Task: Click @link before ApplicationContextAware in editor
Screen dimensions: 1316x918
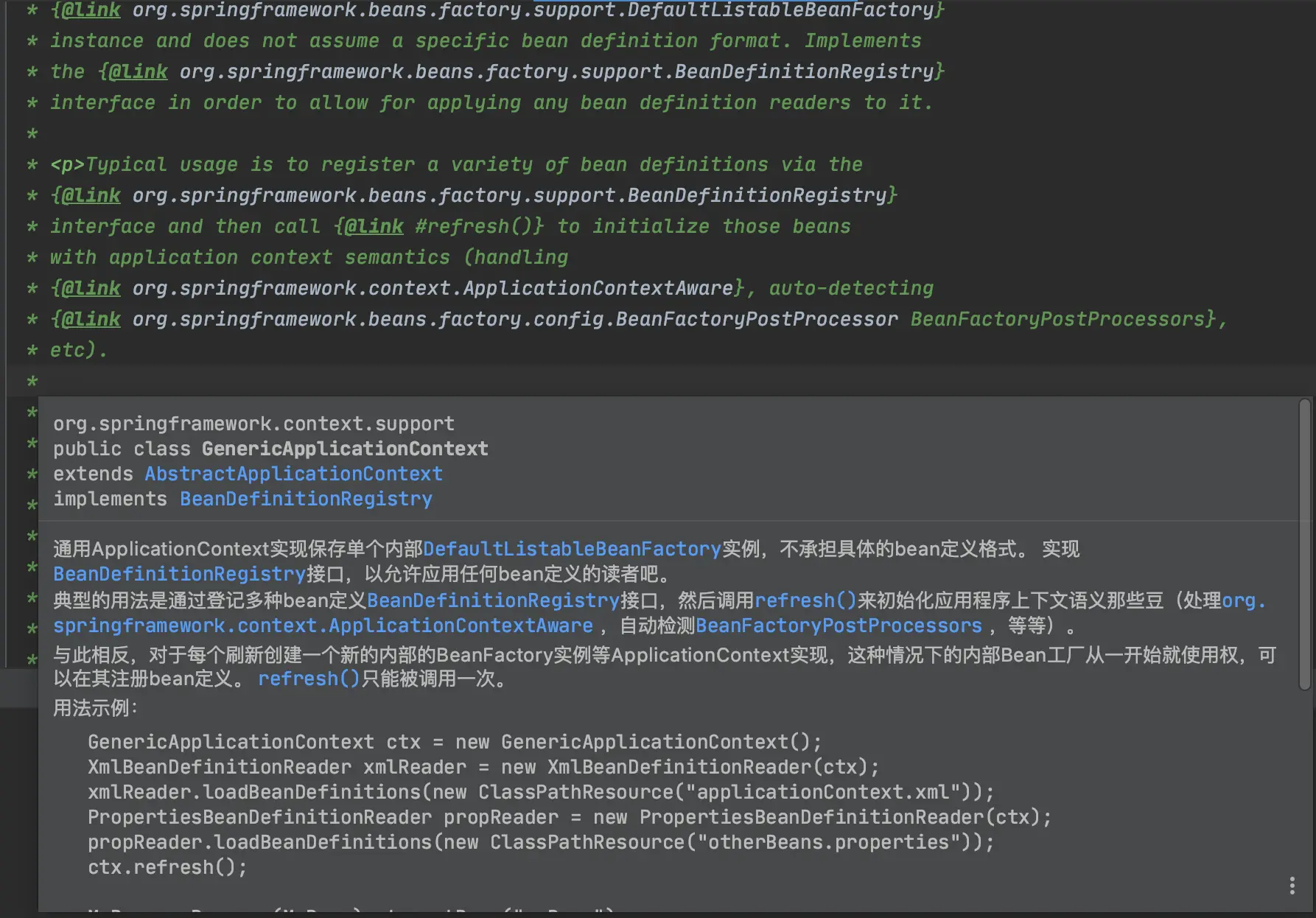Action: pyautogui.click(x=91, y=288)
